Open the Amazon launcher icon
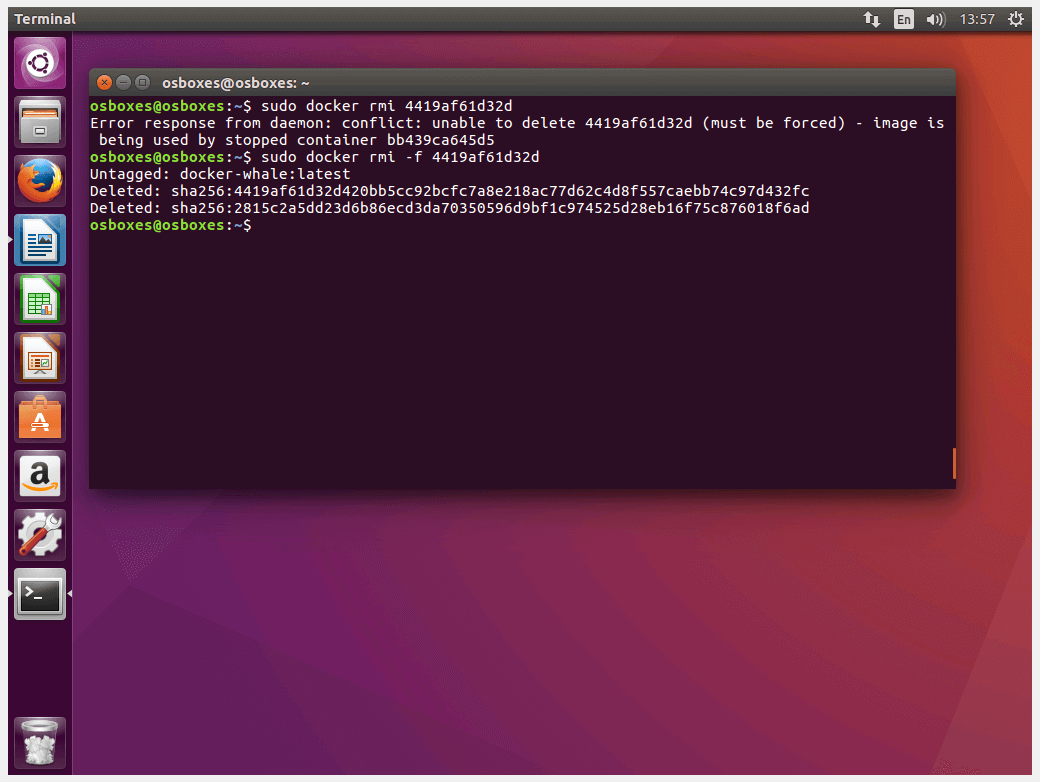Viewport: 1040px width, 782px height. (x=40, y=476)
